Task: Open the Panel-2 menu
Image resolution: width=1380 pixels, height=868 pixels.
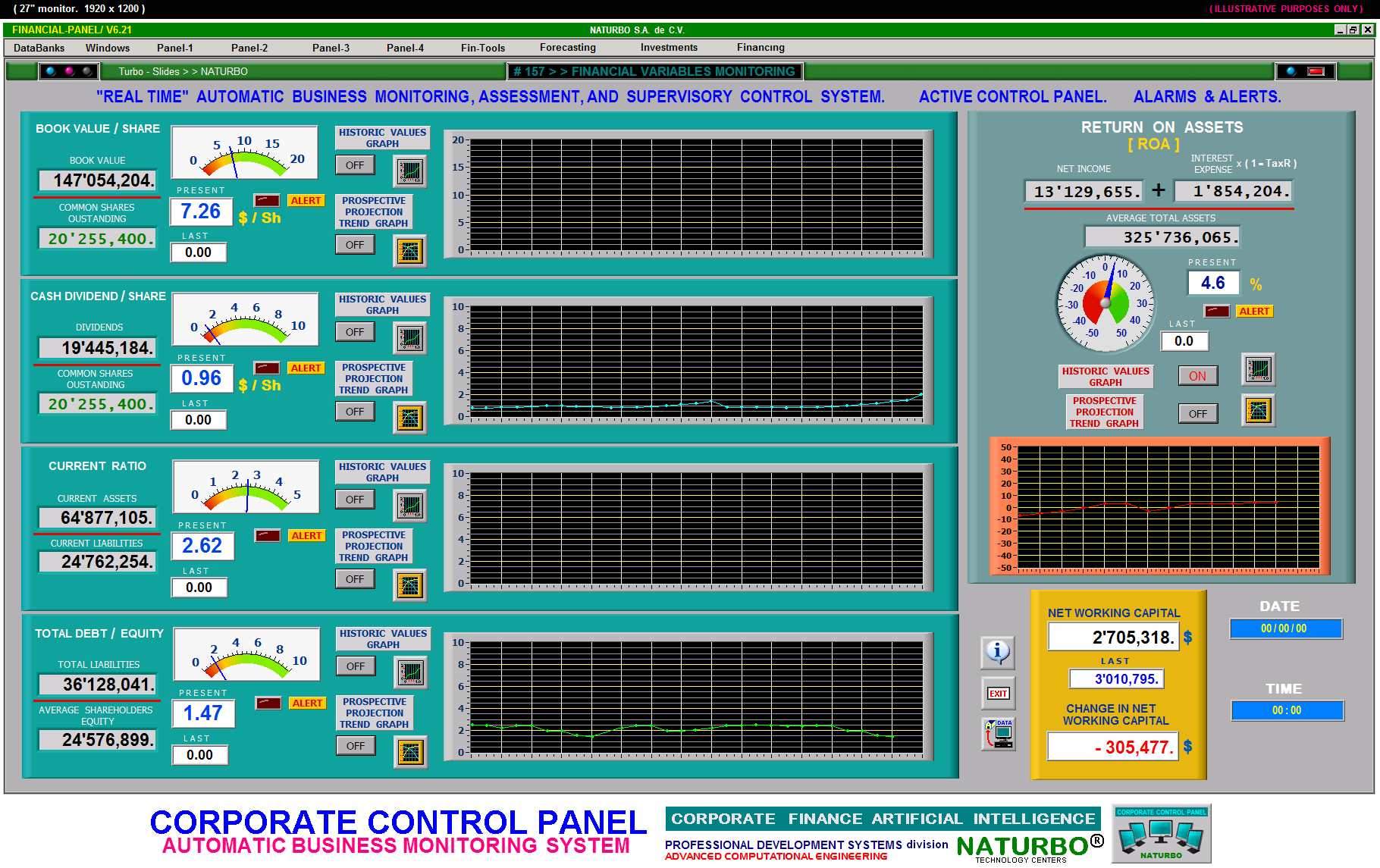Action: [x=249, y=48]
